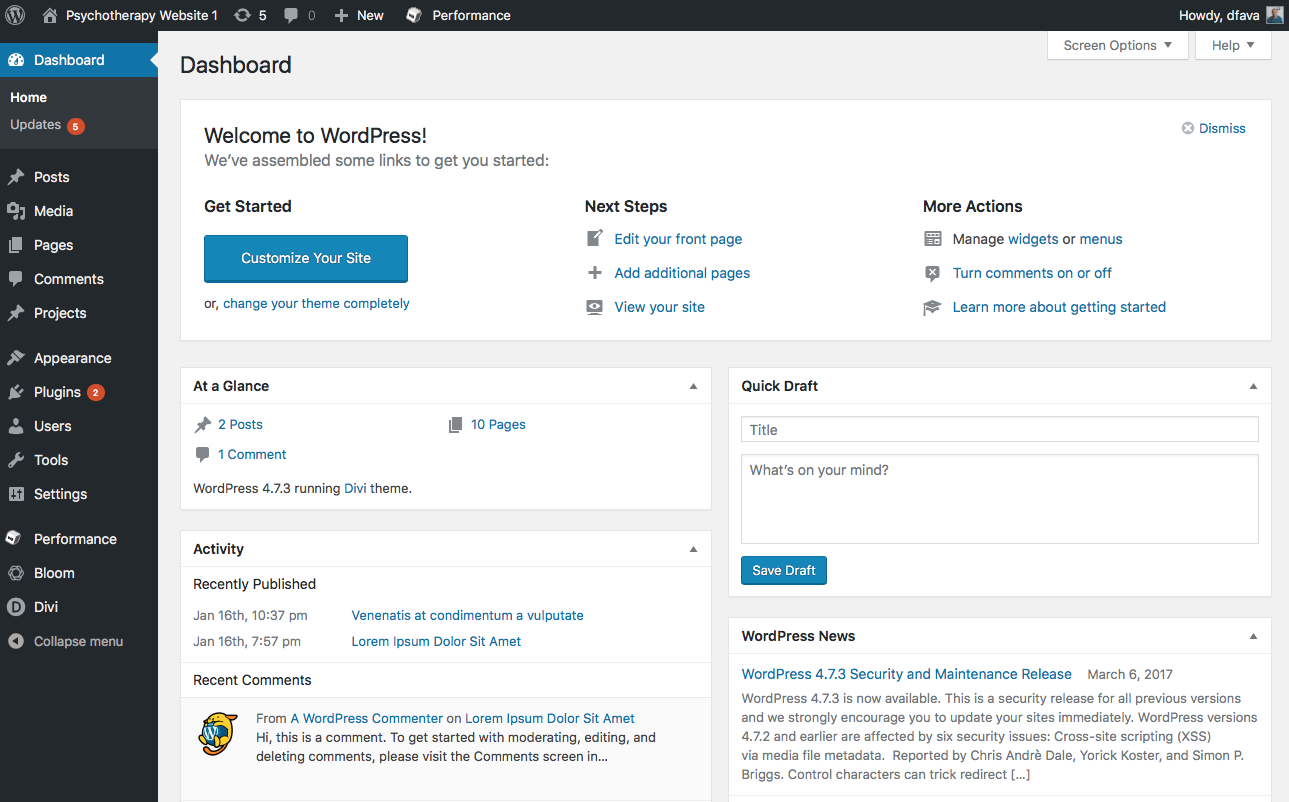Open the menus link under More Actions
Viewport: 1289px width, 802px height.
point(1101,239)
